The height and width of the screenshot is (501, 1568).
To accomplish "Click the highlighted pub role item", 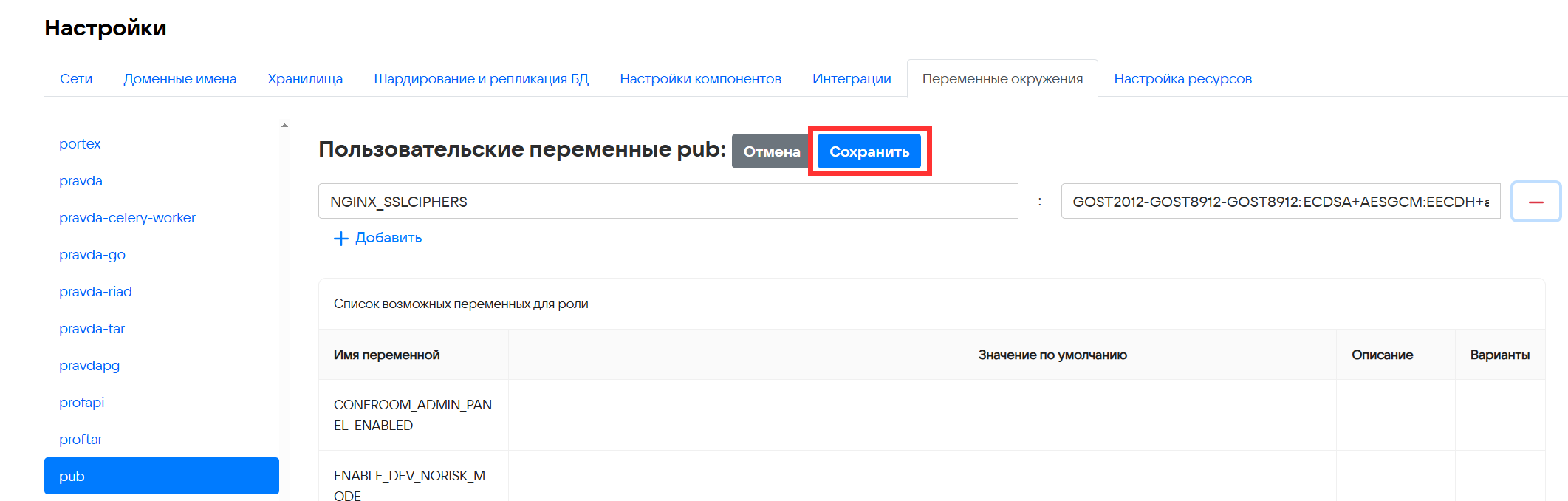I will [161, 476].
